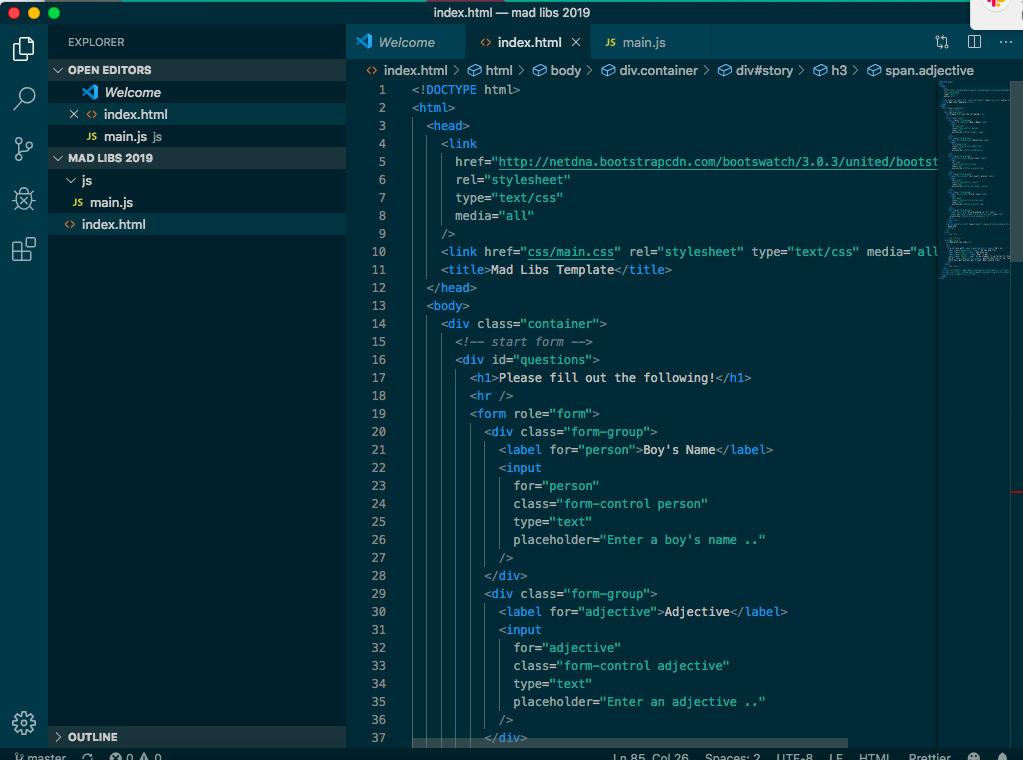Click span.adjective breadcrumb item
The image size is (1023, 760).
920,70
